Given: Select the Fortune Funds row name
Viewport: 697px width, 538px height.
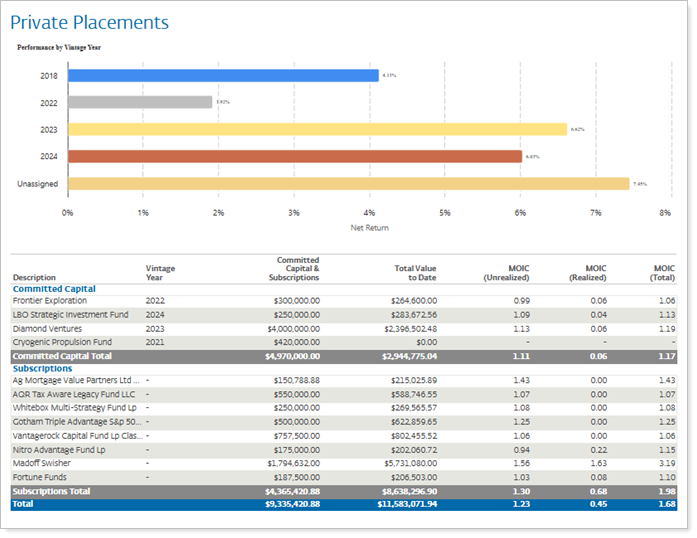Looking at the screenshot, I should coord(40,478).
